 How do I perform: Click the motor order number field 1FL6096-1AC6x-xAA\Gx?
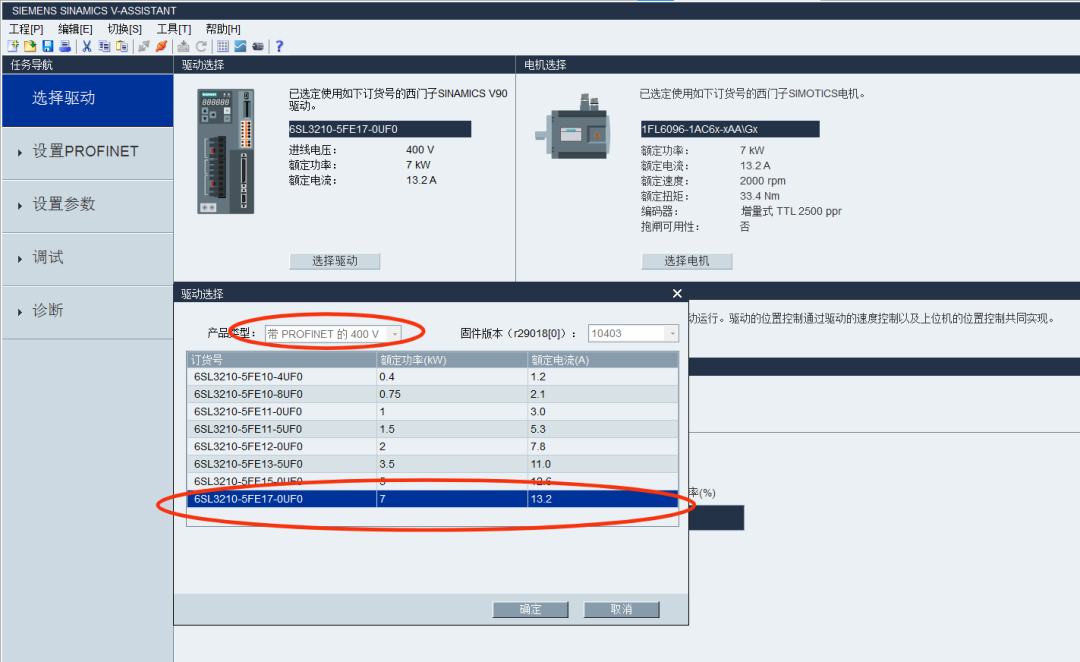[x=730, y=130]
